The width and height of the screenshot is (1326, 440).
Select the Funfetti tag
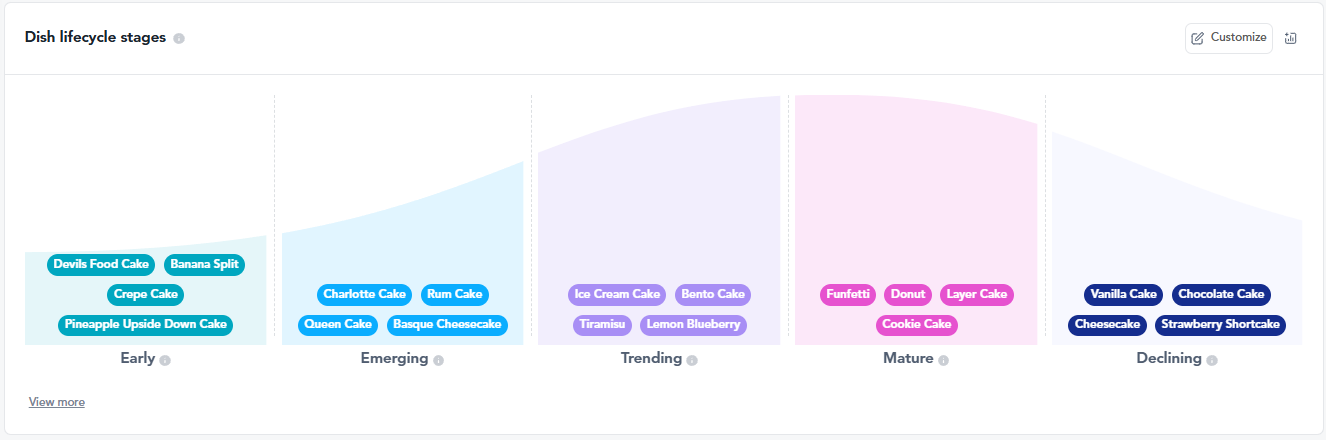point(848,295)
